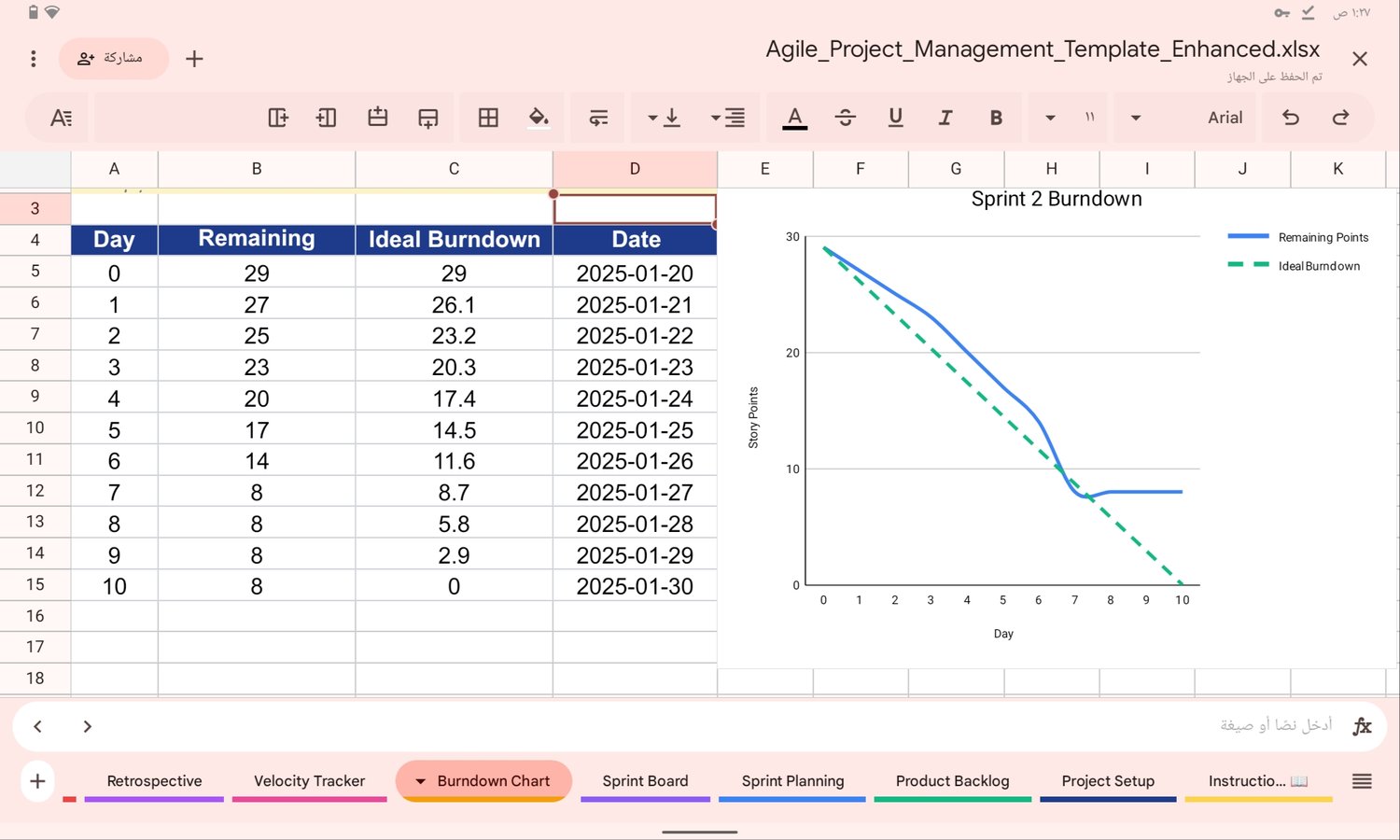Click the Remaining Points legend entry

pyautogui.click(x=1298, y=237)
